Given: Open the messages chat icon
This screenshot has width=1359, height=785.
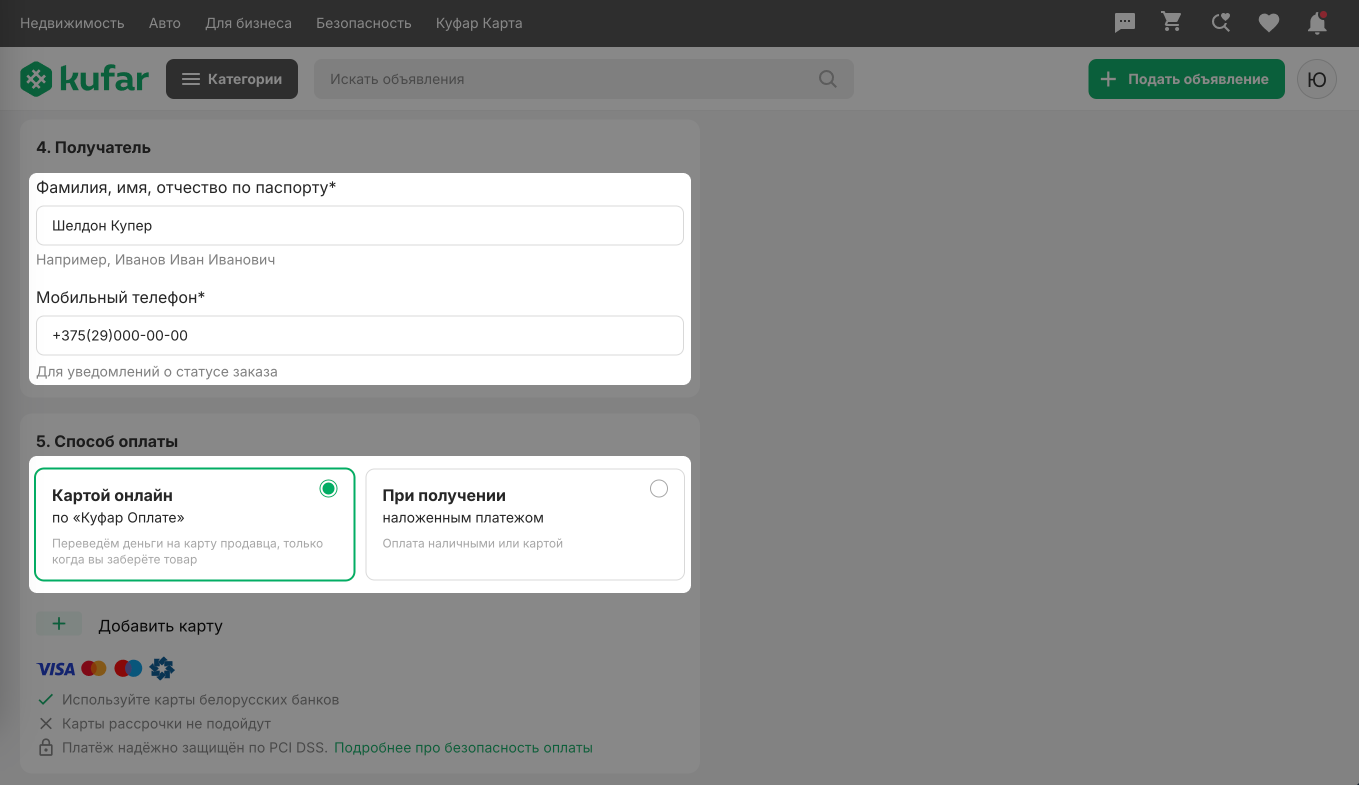Looking at the screenshot, I should (x=1125, y=23).
